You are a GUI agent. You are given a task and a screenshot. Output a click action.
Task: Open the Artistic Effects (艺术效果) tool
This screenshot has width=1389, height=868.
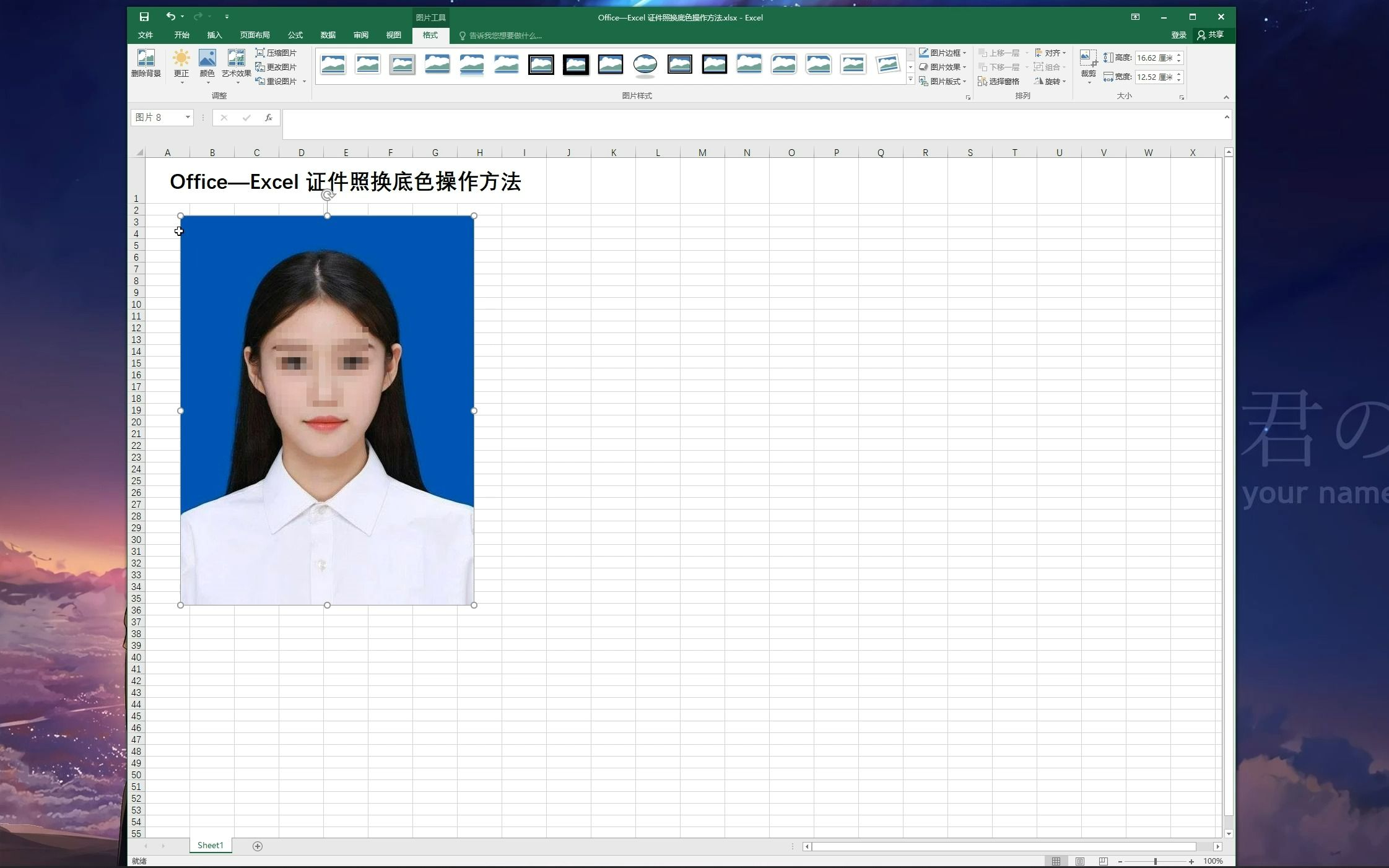[x=236, y=58]
